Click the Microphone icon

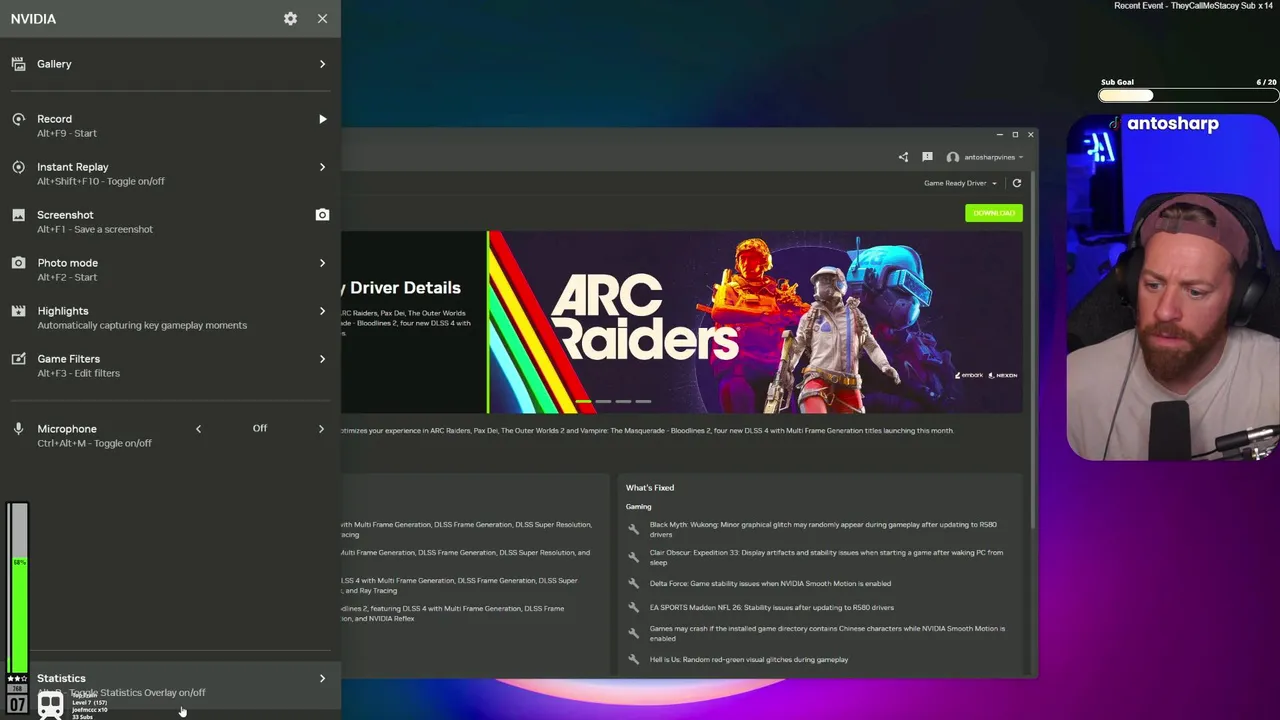18,429
